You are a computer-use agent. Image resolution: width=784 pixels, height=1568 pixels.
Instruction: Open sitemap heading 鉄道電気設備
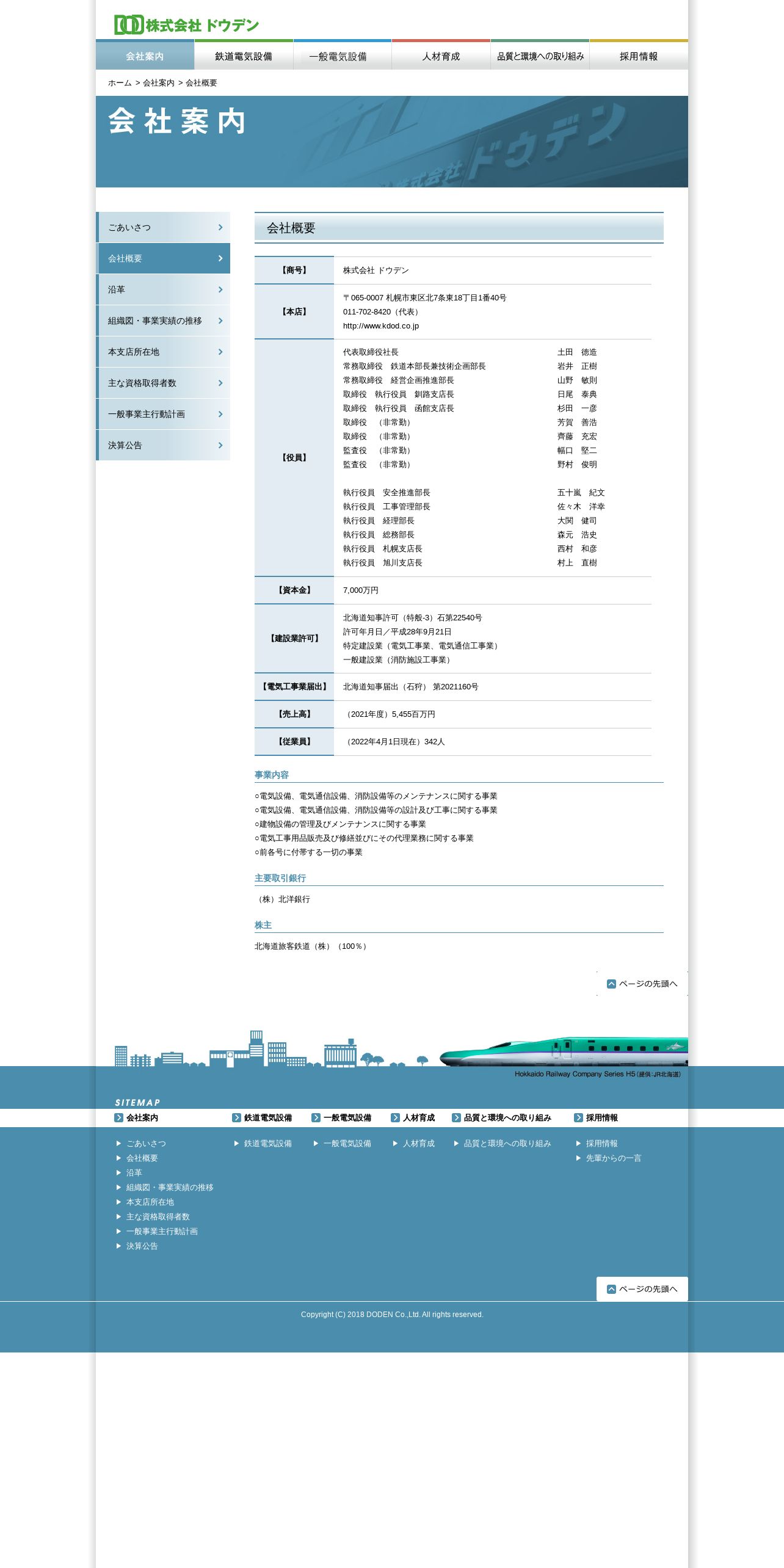(x=268, y=1117)
